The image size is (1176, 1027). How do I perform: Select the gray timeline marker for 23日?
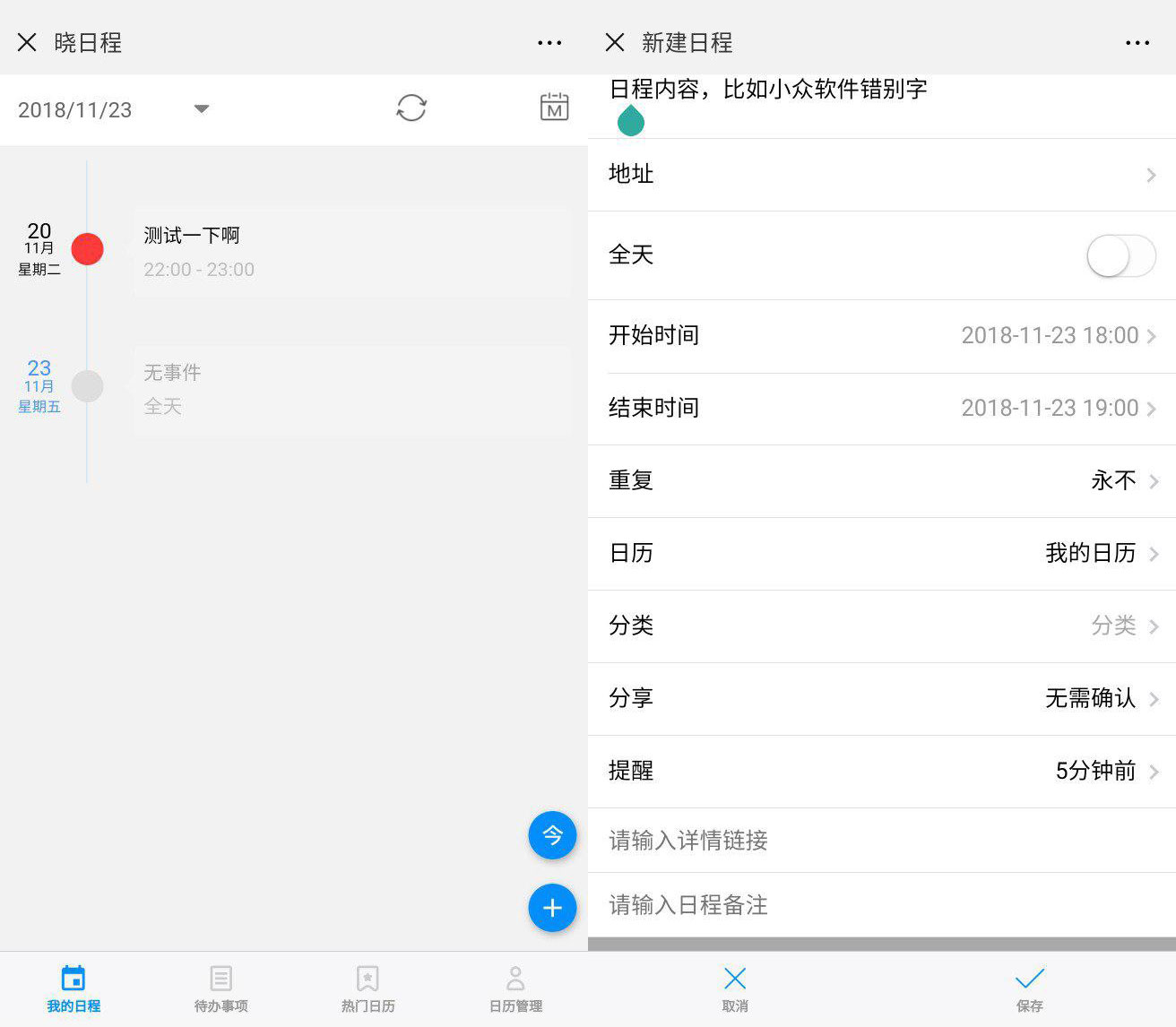pyautogui.click(x=87, y=386)
